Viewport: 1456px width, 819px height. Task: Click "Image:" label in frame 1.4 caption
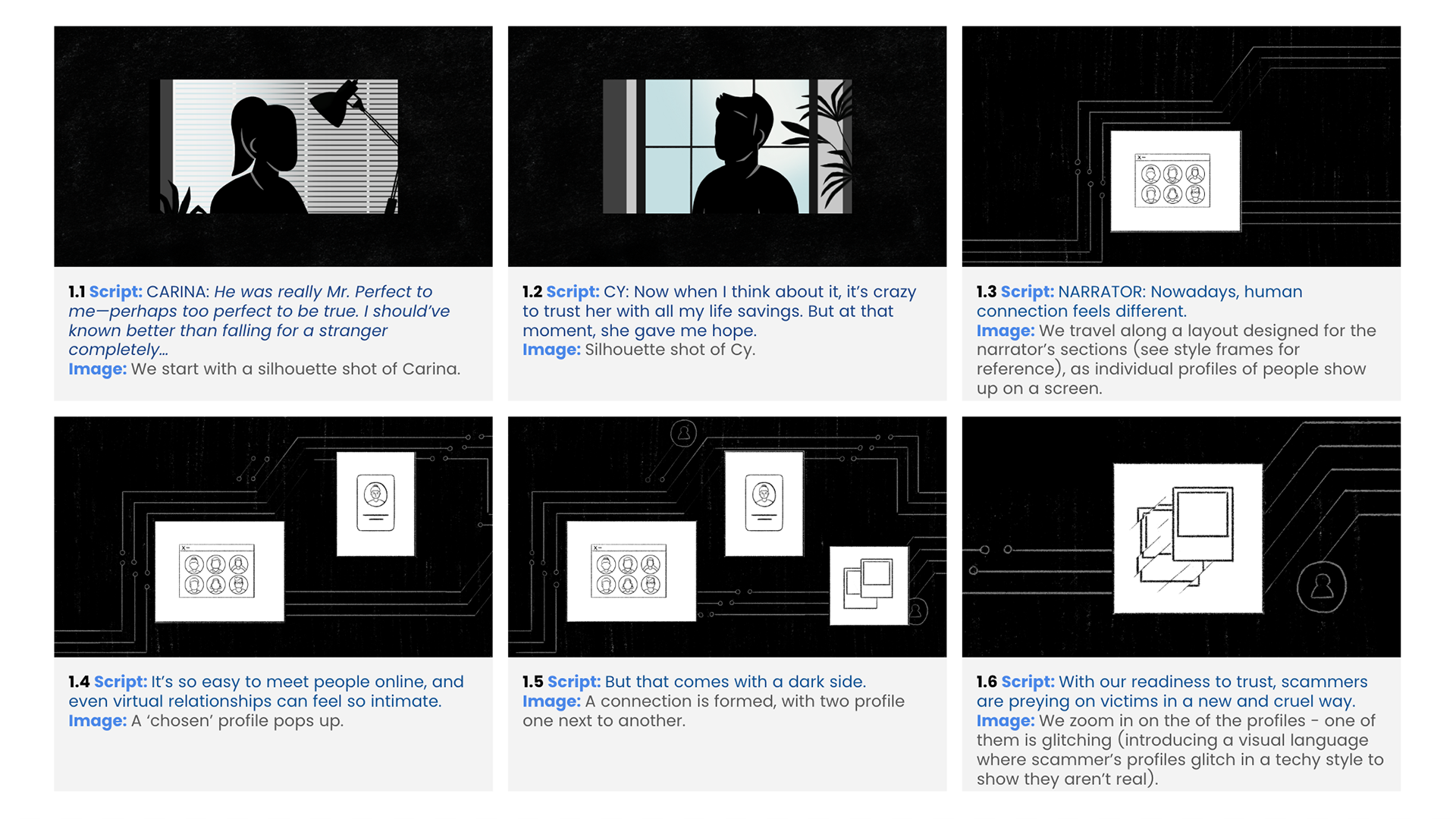click(97, 720)
